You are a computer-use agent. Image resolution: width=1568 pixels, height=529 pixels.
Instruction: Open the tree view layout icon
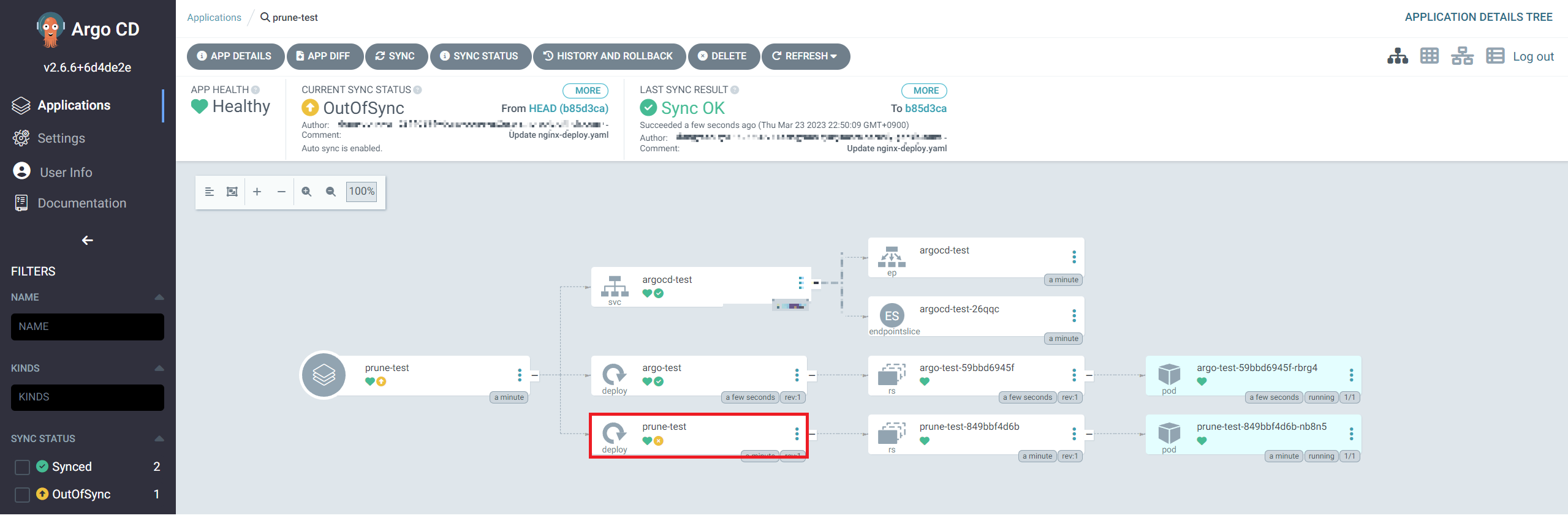(x=1398, y=56)
